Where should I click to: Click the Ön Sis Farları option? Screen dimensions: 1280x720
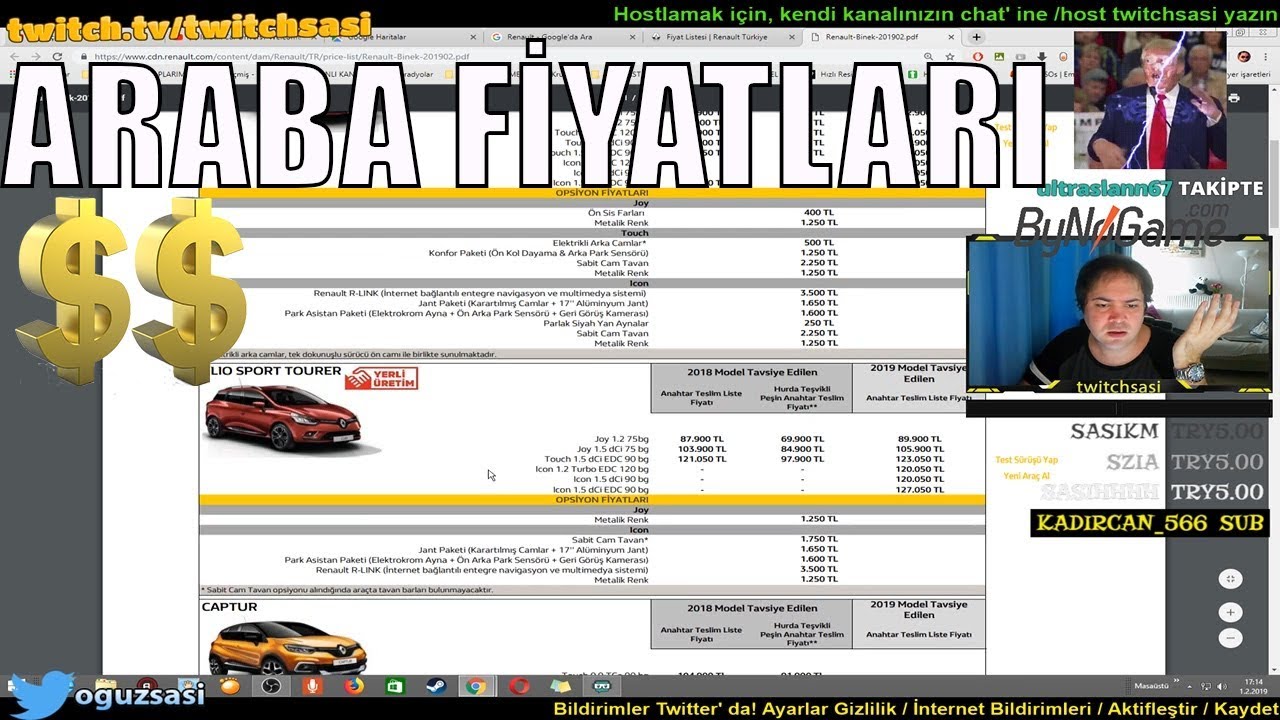[616, 213]
